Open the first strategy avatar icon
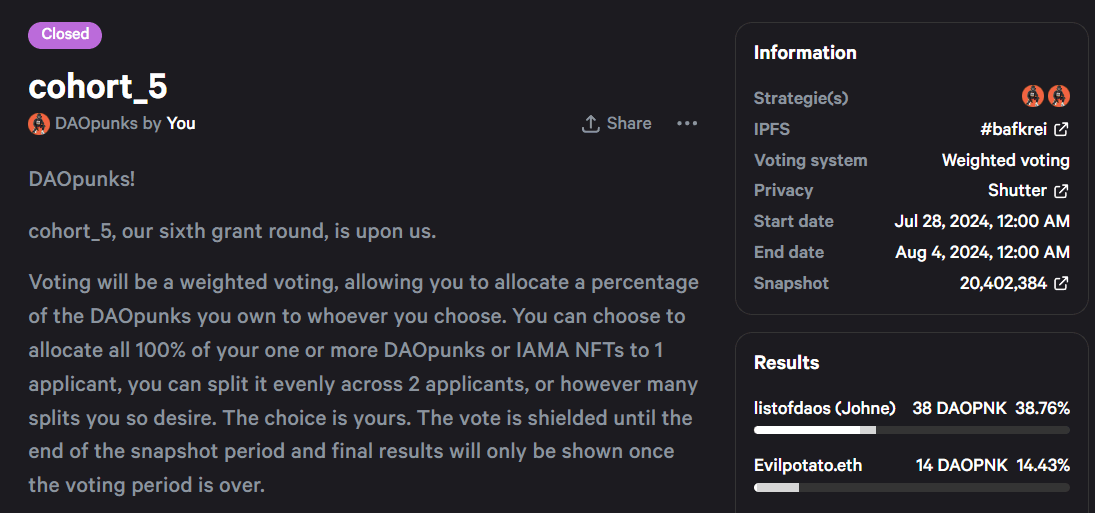This screenshot has width=1095, height=513. 1033,96
